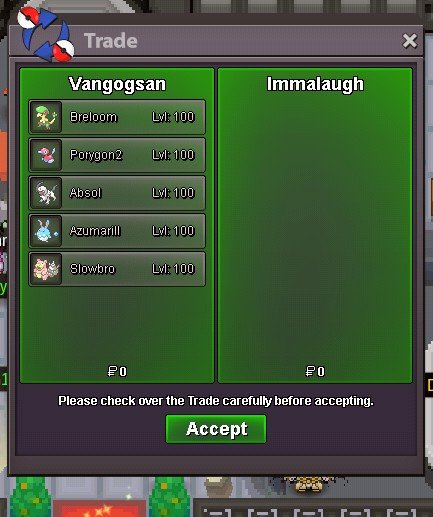
Task: Click Immalaugh's money amount
Action: [315, 371]
